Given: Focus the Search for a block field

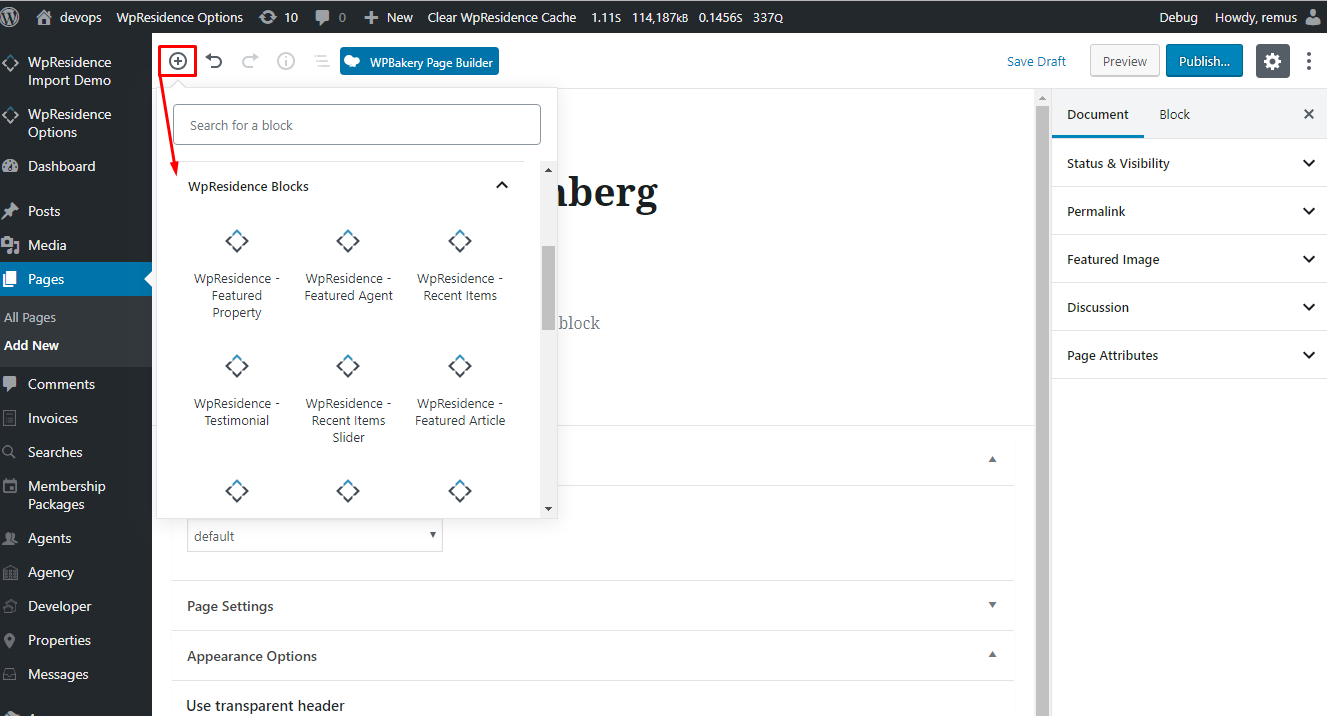Looking at the screenshot, I should pyautogui.click(x=357, y=125).
